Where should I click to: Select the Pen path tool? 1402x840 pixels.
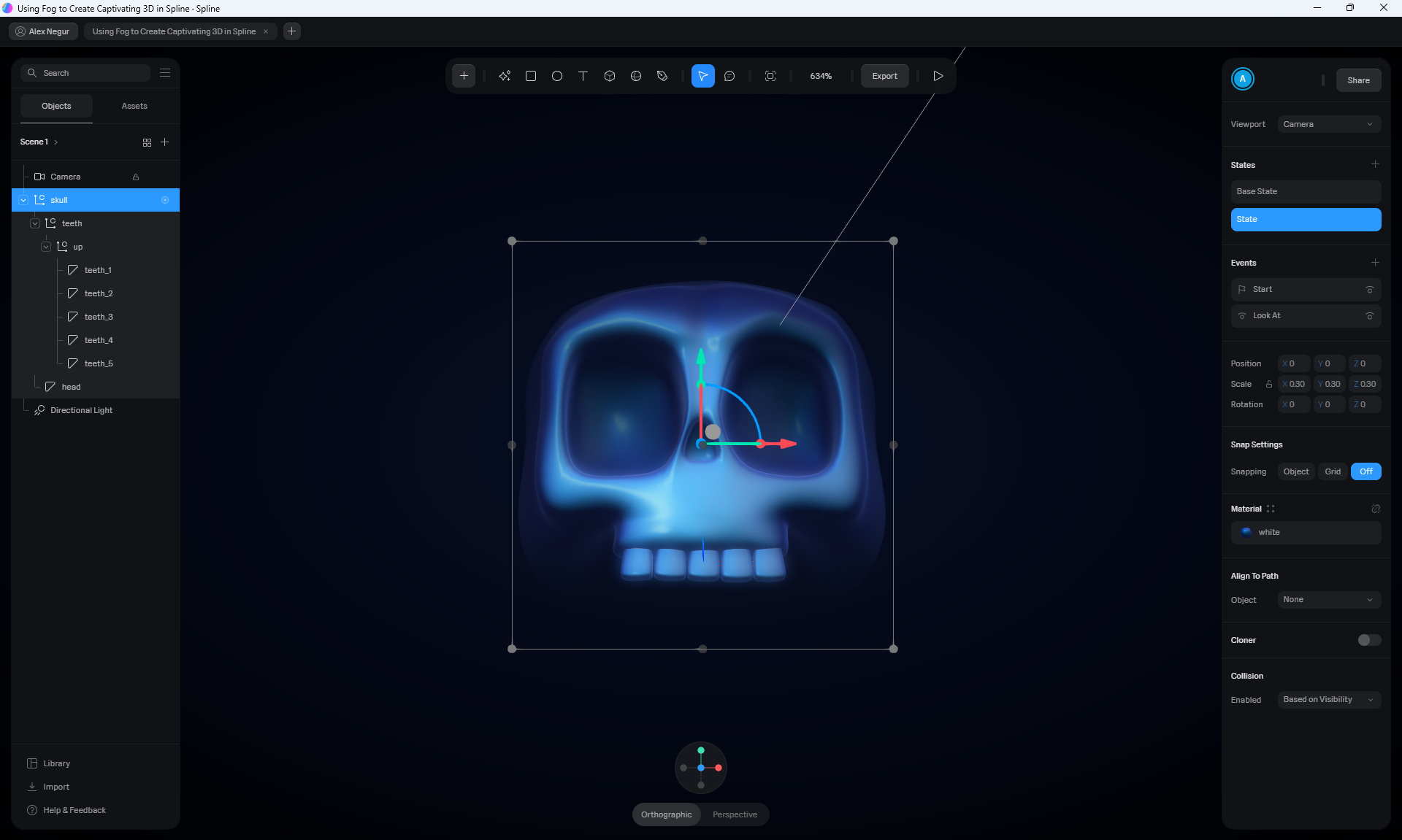(662, 76)
